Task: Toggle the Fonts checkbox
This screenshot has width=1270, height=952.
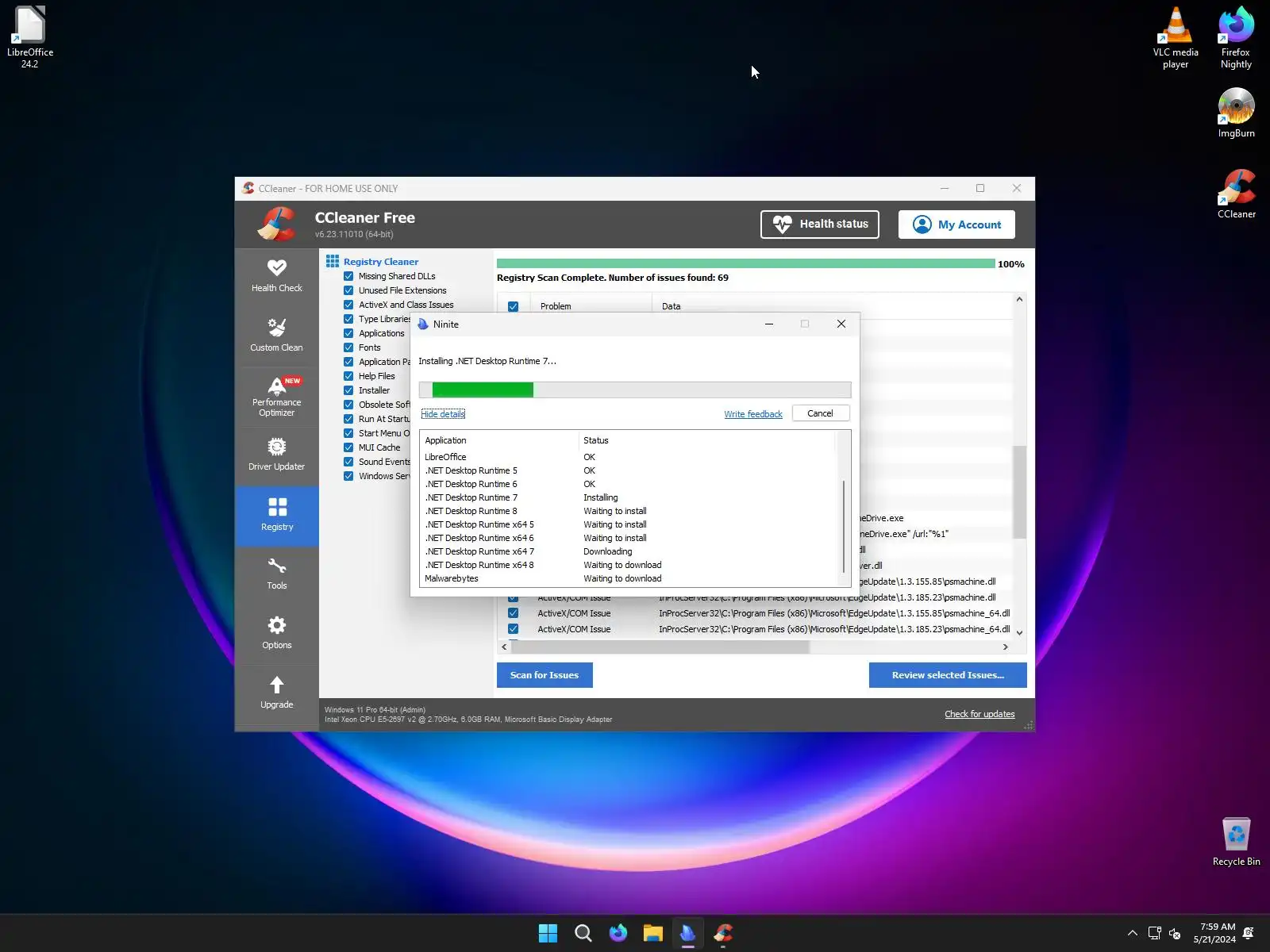Action: click(x=348, y=347)
